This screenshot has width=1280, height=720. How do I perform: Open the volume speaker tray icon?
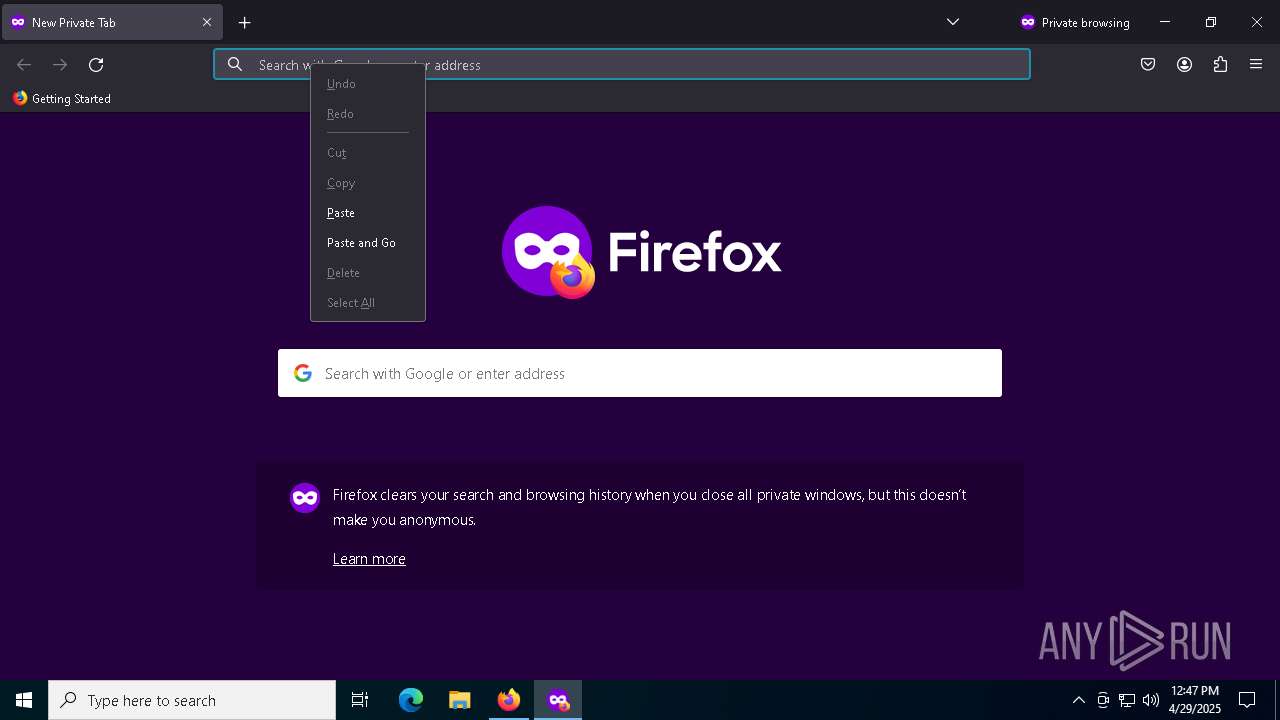1151,700
